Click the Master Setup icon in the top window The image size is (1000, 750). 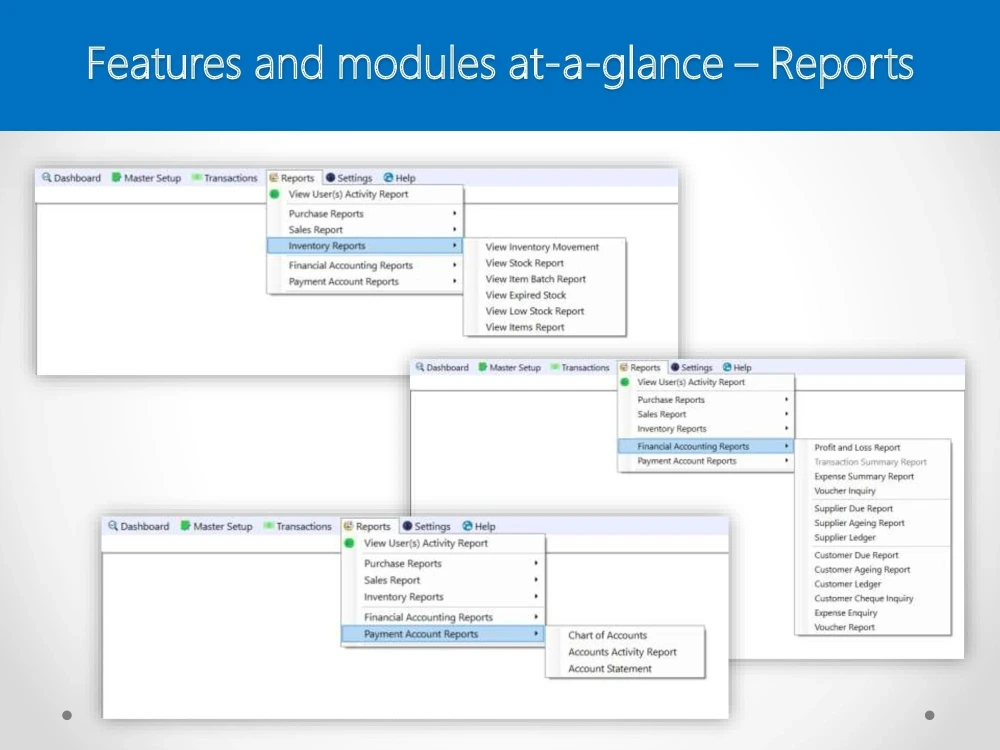tap(116, 177)
